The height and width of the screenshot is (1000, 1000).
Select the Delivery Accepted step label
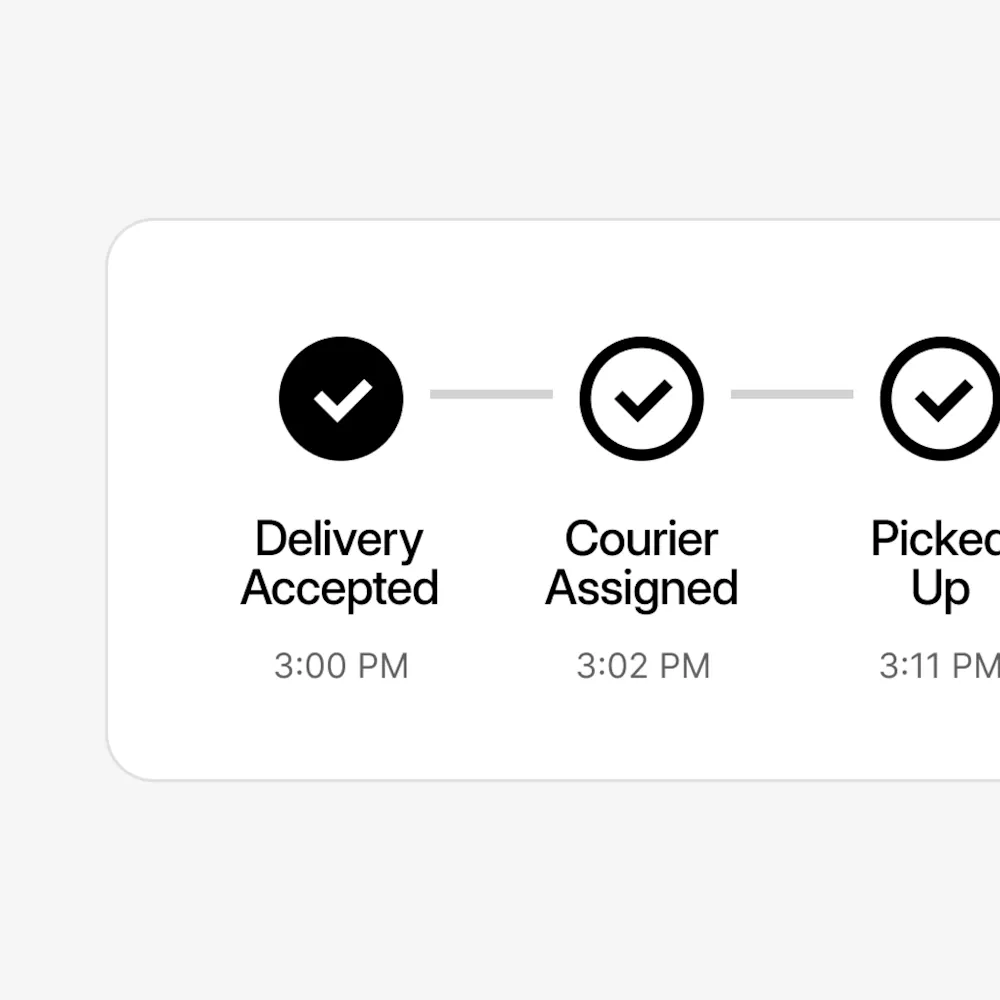pyautogui.click(x=340, y=563)
